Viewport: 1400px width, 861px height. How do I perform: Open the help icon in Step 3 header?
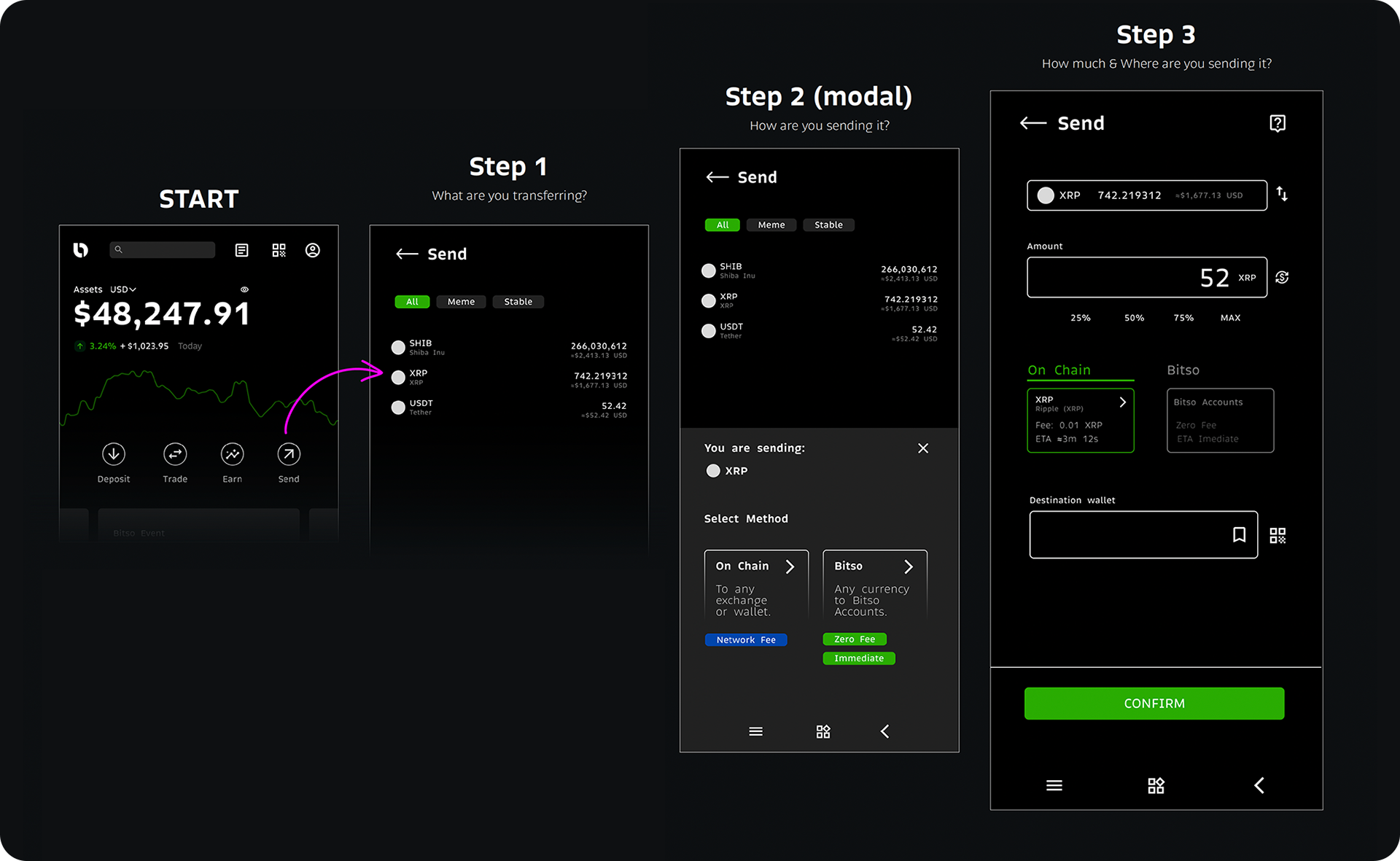tap(1277, 123)
